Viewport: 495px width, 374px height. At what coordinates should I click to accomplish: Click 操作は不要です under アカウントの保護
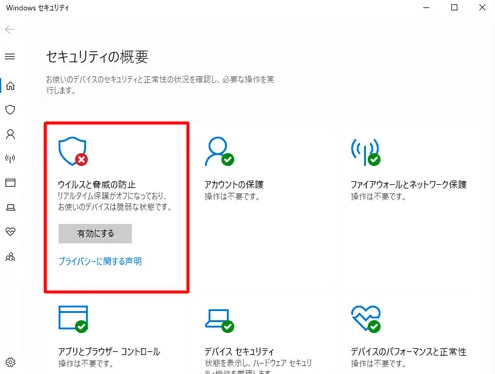(232, 196)
